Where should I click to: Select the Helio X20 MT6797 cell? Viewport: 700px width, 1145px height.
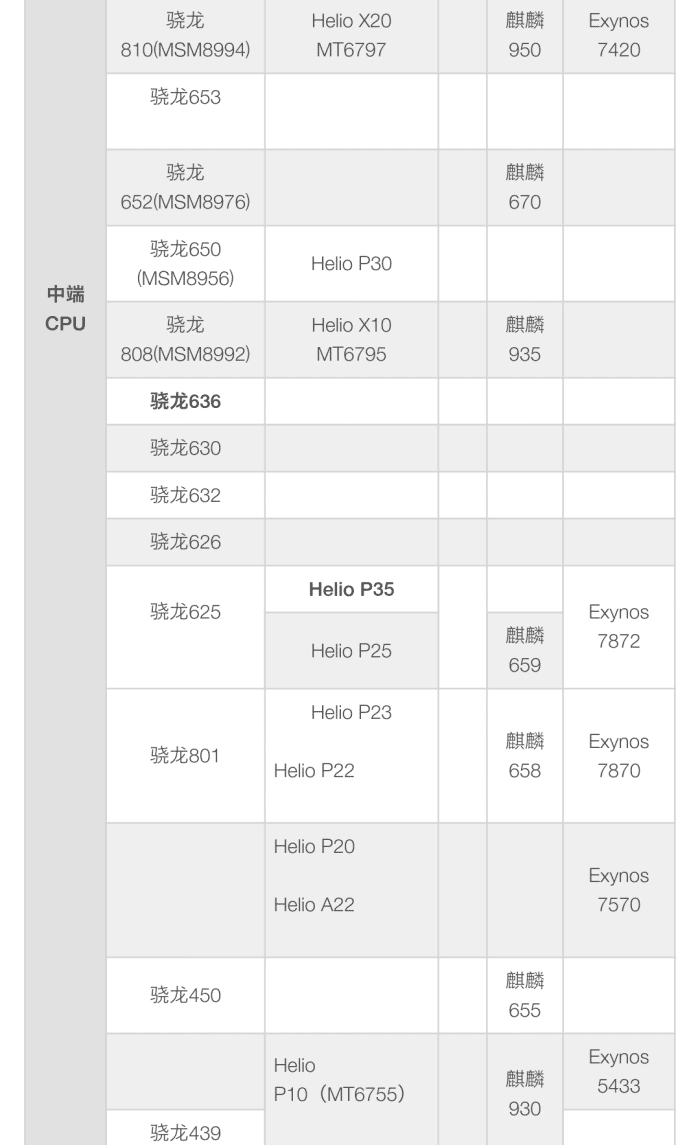351,35
